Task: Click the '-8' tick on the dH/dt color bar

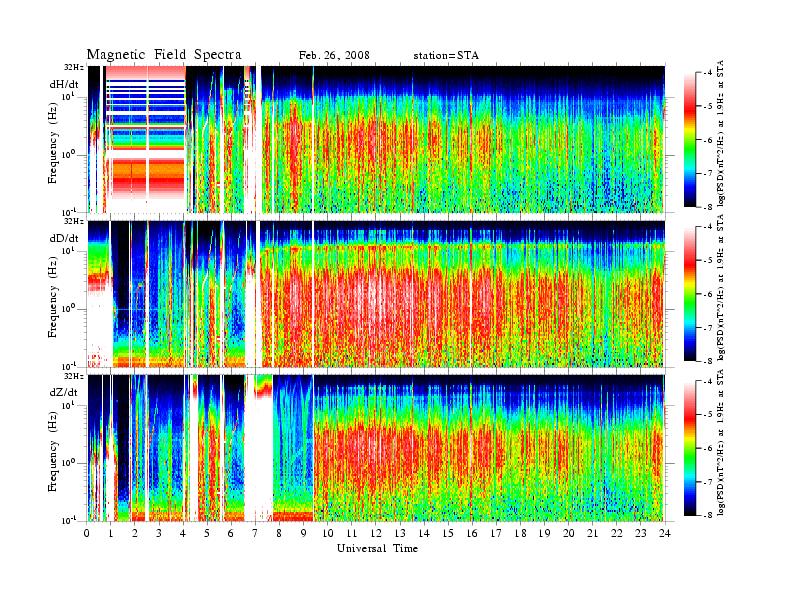Action: [708, 207]
